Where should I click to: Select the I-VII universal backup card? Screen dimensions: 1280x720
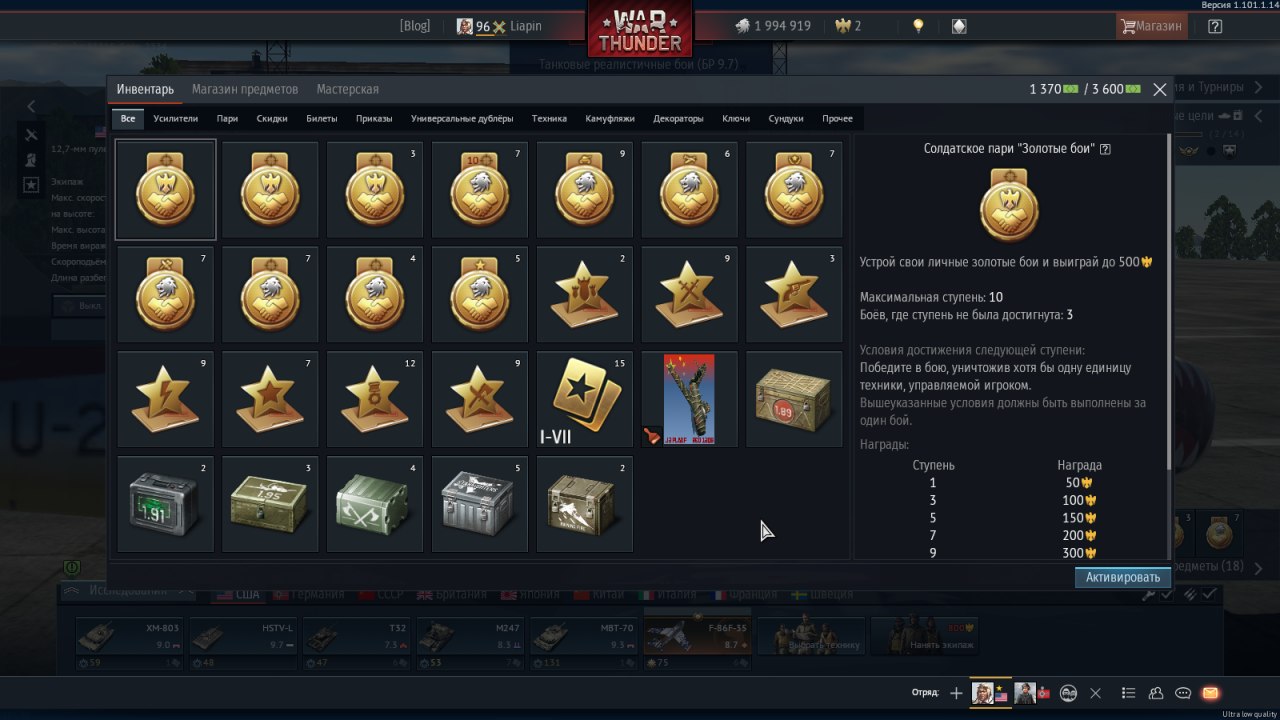[585, 399]
